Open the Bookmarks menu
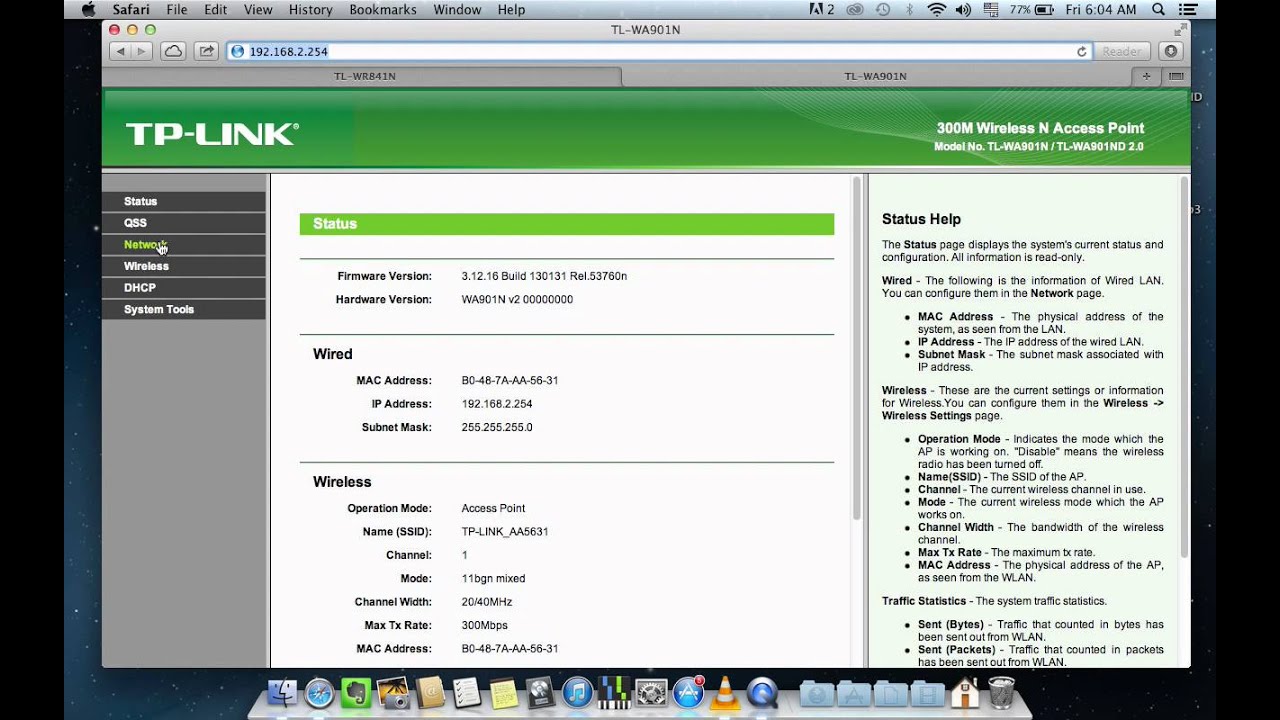Viewport: 1280px width, 720px height. click(383, 10)
